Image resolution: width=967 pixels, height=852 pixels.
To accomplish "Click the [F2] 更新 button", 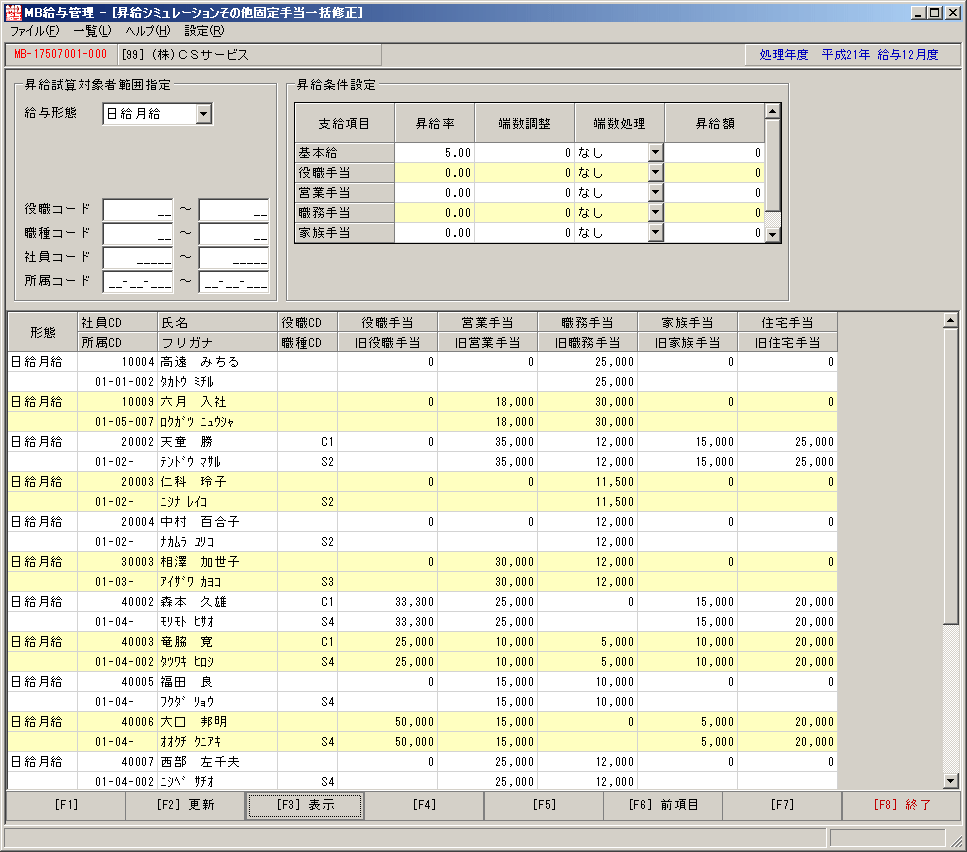I will click(185, 805).
